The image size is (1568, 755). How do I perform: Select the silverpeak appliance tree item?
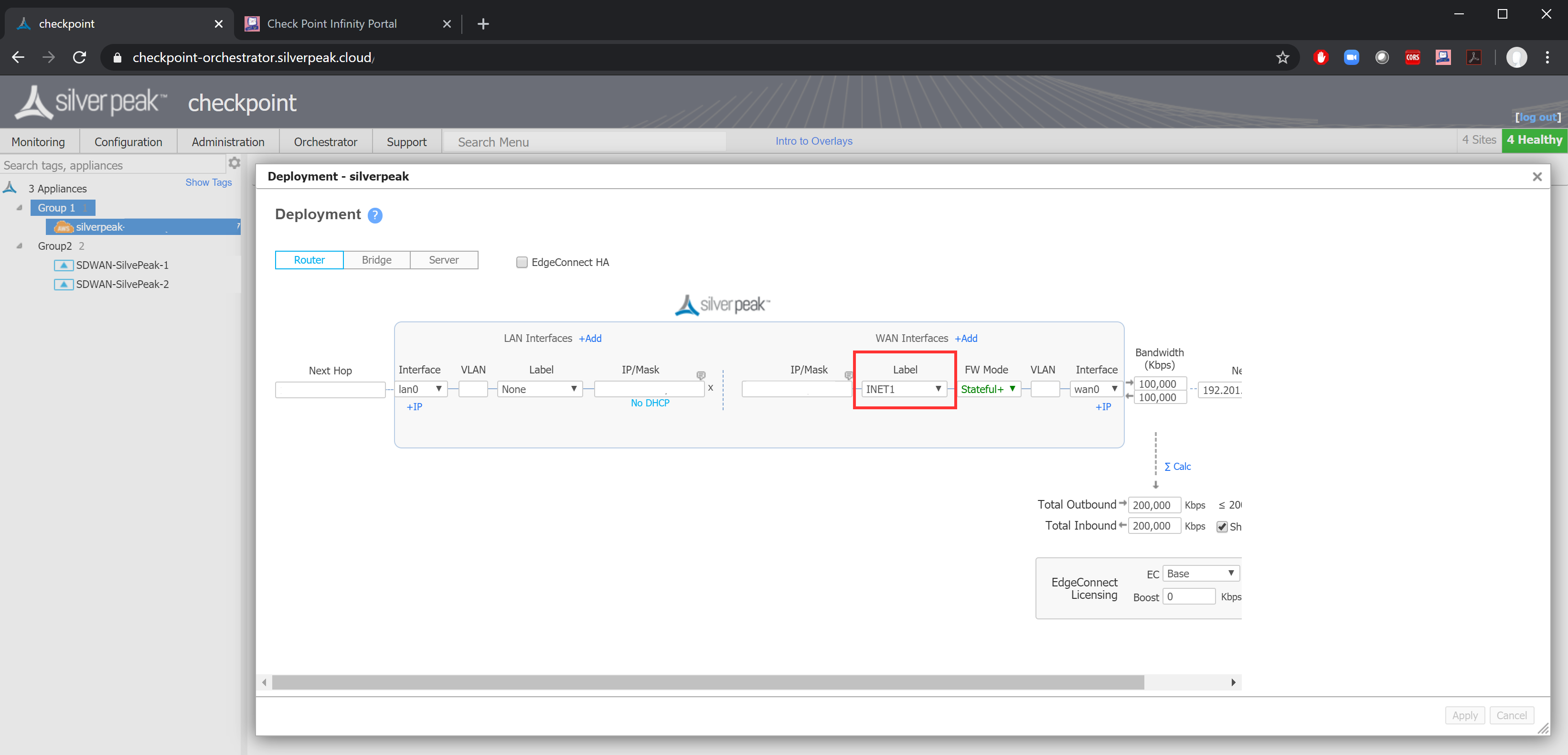pos(100,227)
